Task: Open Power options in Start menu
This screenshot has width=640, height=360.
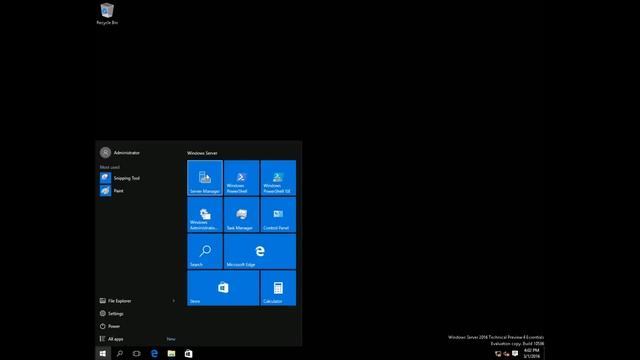Action: click(138, 326)
